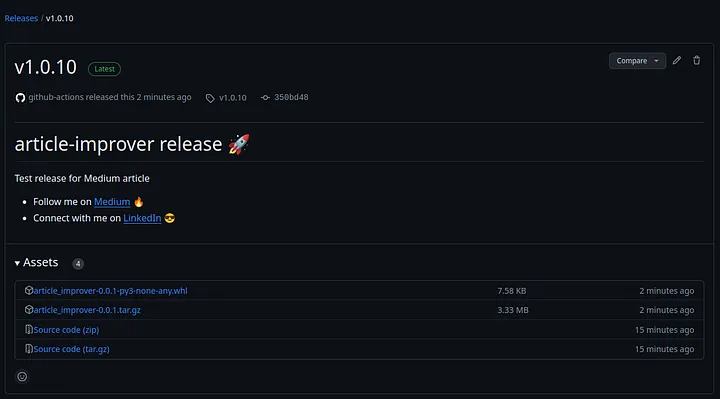Open the LinkedIn link
The width and height of the screenshot is (720, 399).
[x=142, y=218]
